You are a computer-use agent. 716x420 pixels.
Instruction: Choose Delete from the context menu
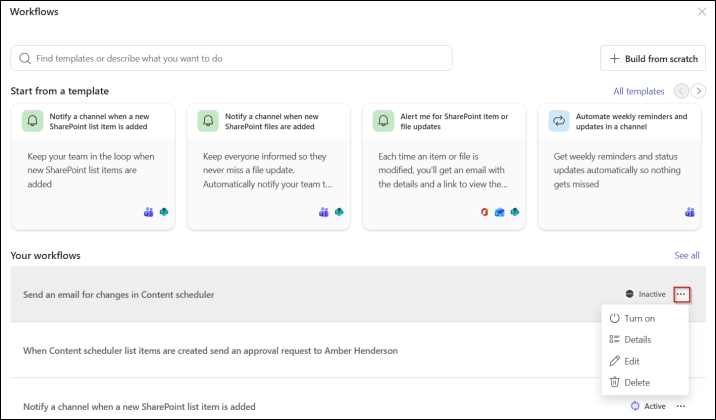[645, 383]
